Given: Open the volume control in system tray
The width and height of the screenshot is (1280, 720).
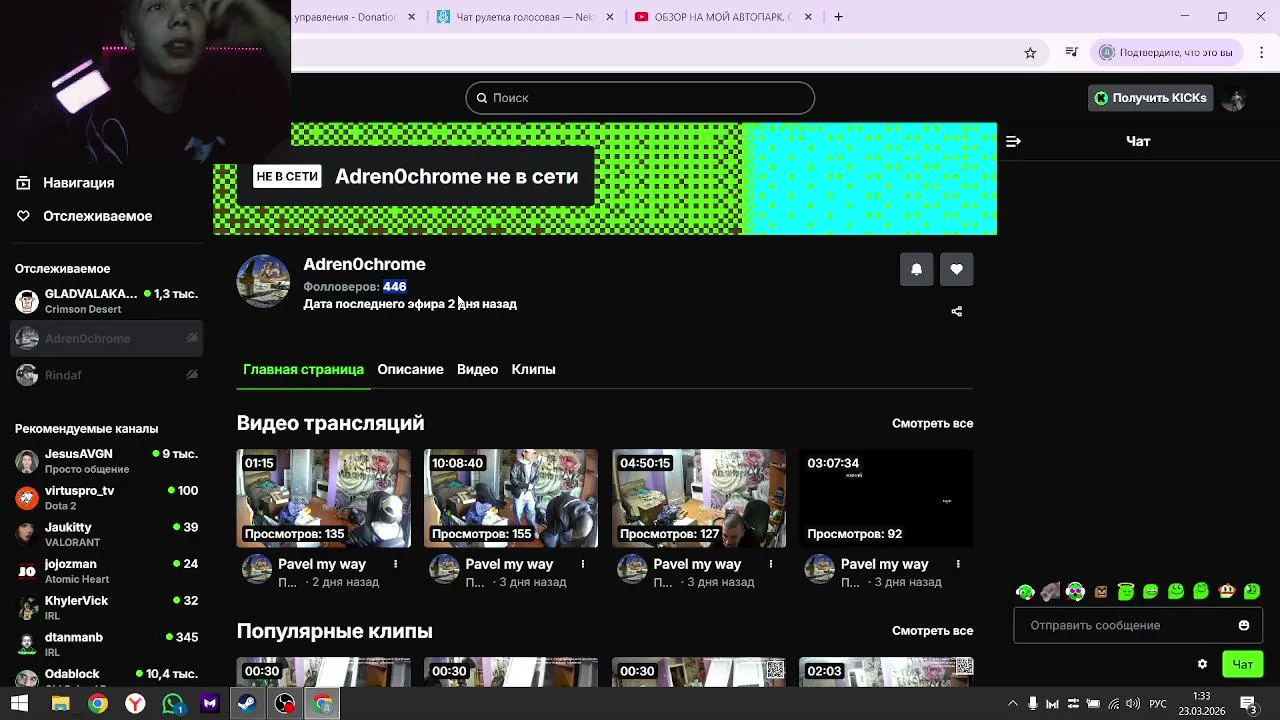Looking at the screenshot, I should [1132, 704].
